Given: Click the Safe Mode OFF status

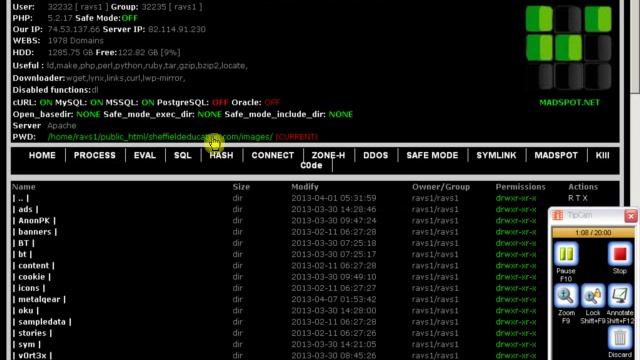Looking at the screenshot, I should point(129,18).
